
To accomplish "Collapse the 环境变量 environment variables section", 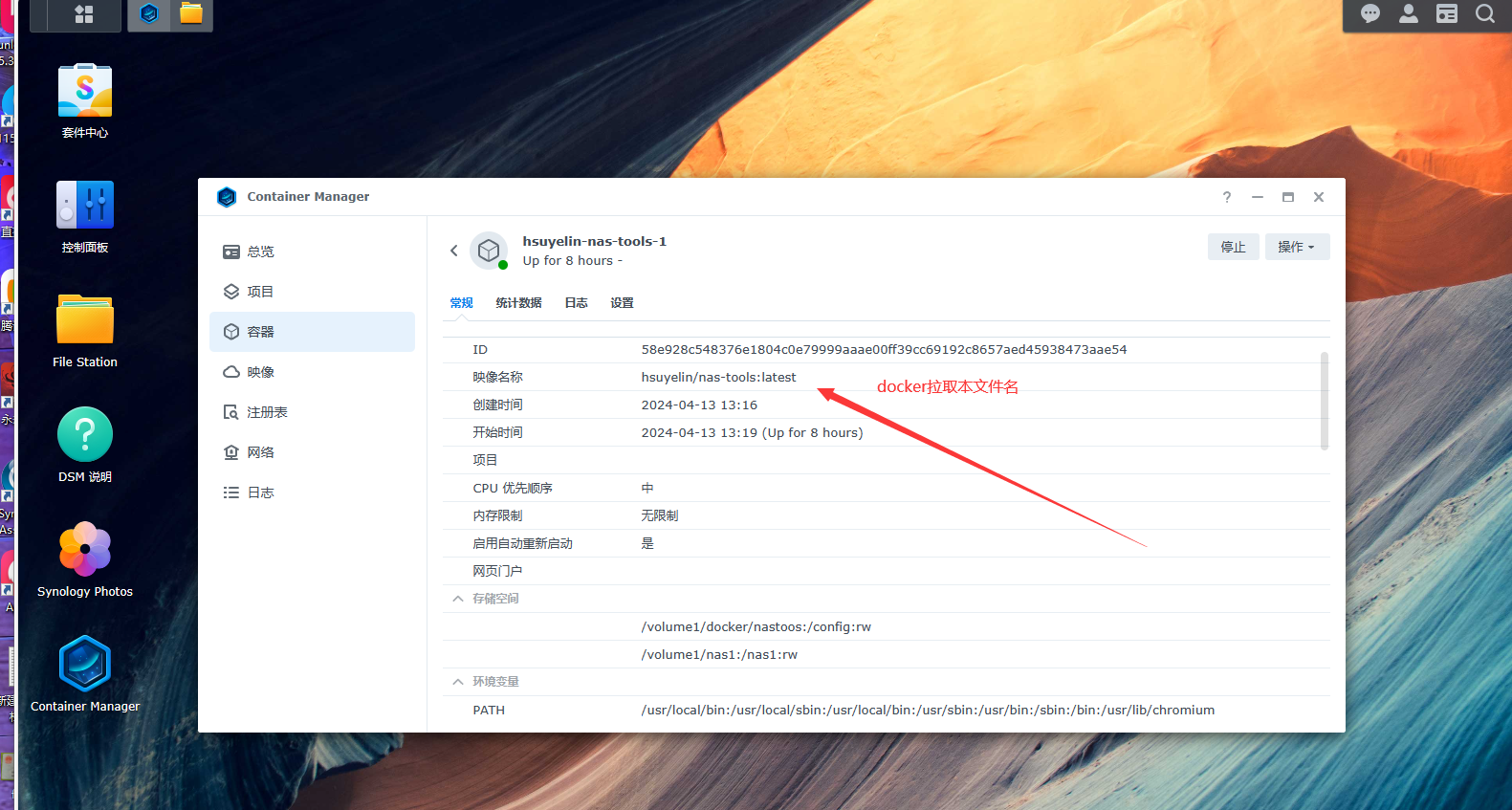I will coord(458,682).
